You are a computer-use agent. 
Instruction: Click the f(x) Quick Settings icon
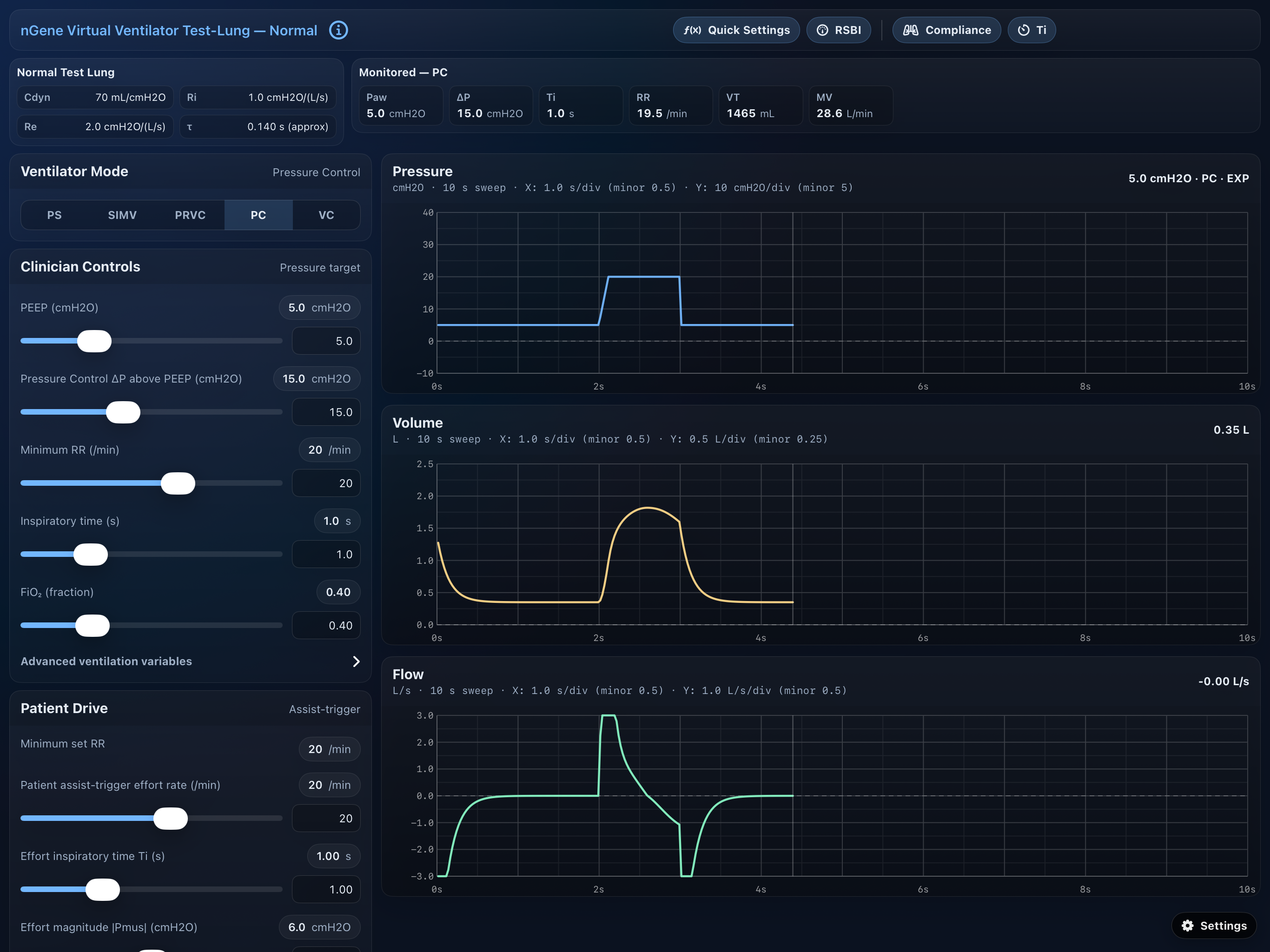[692, 30]
